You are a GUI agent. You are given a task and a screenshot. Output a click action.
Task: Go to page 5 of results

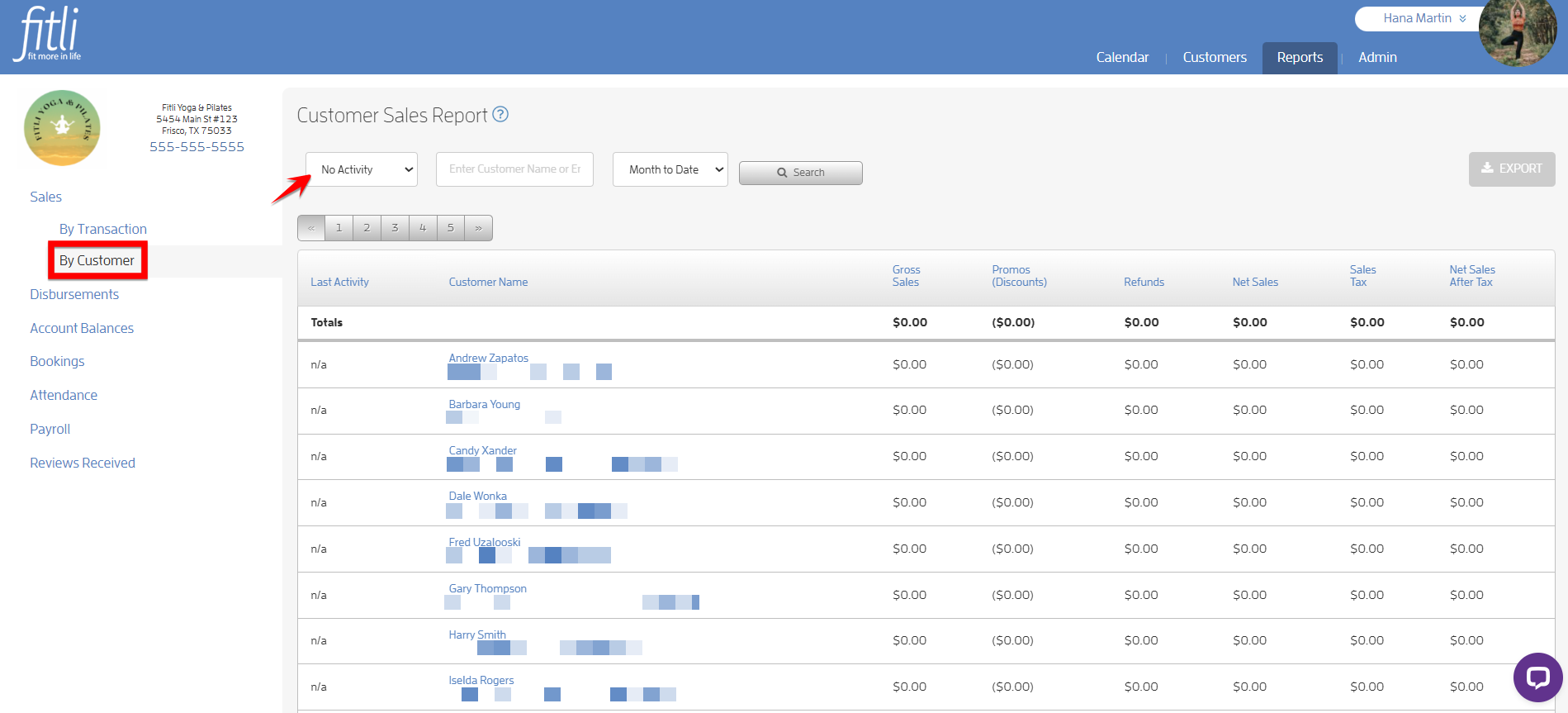[x=451, y=228]
